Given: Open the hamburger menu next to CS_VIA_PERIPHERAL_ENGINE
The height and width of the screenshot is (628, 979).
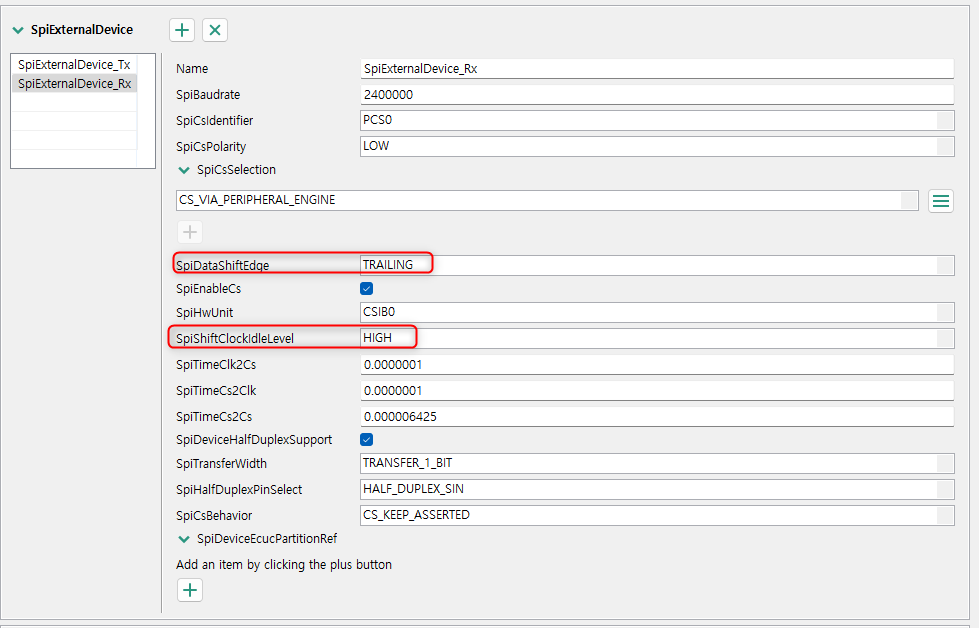Looking at the screenshot, I should pyautogui.click(x=940, y=200).
